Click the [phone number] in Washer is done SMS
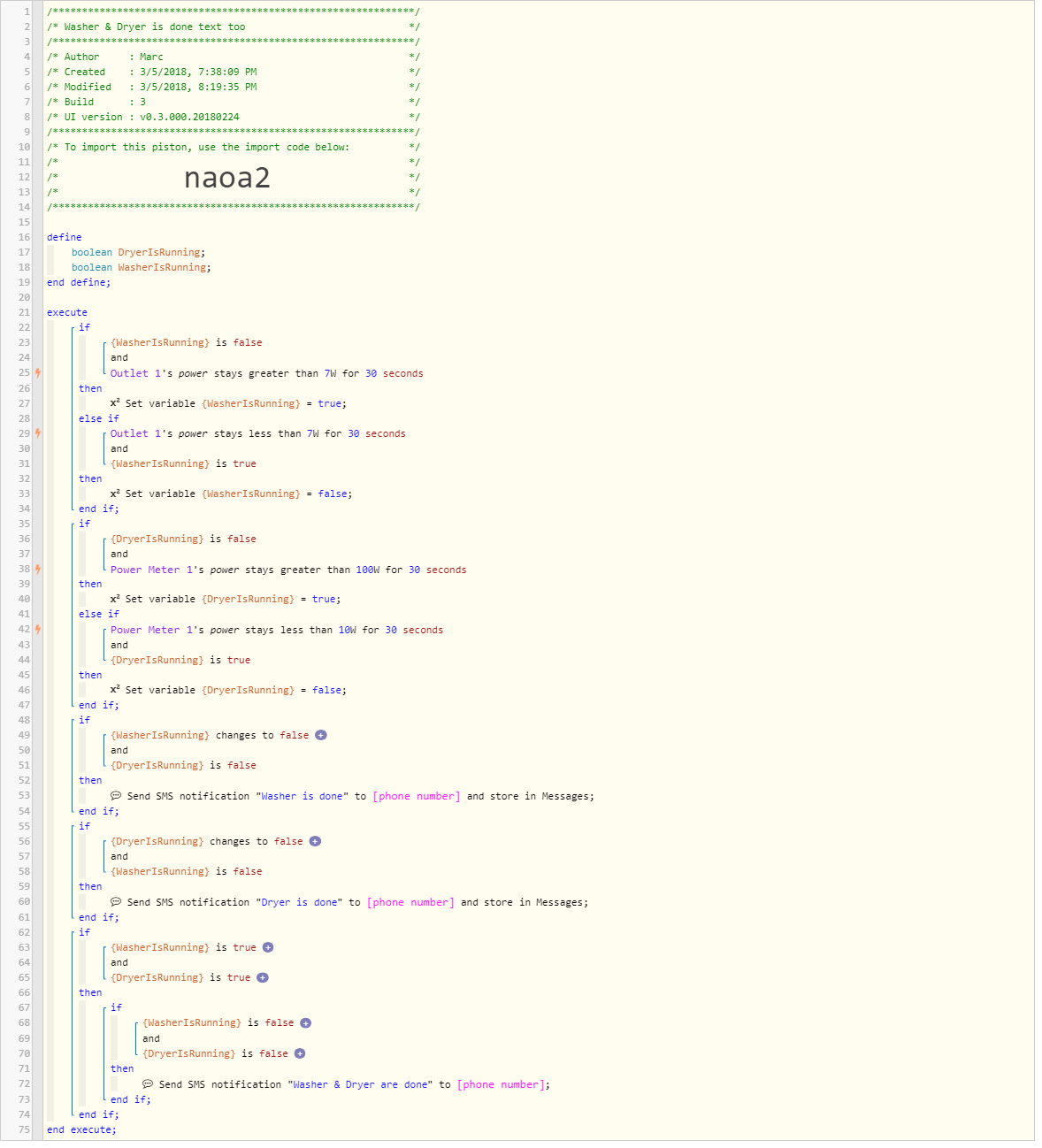This screenshot has width=1042, height=1148. pos(417,796)
